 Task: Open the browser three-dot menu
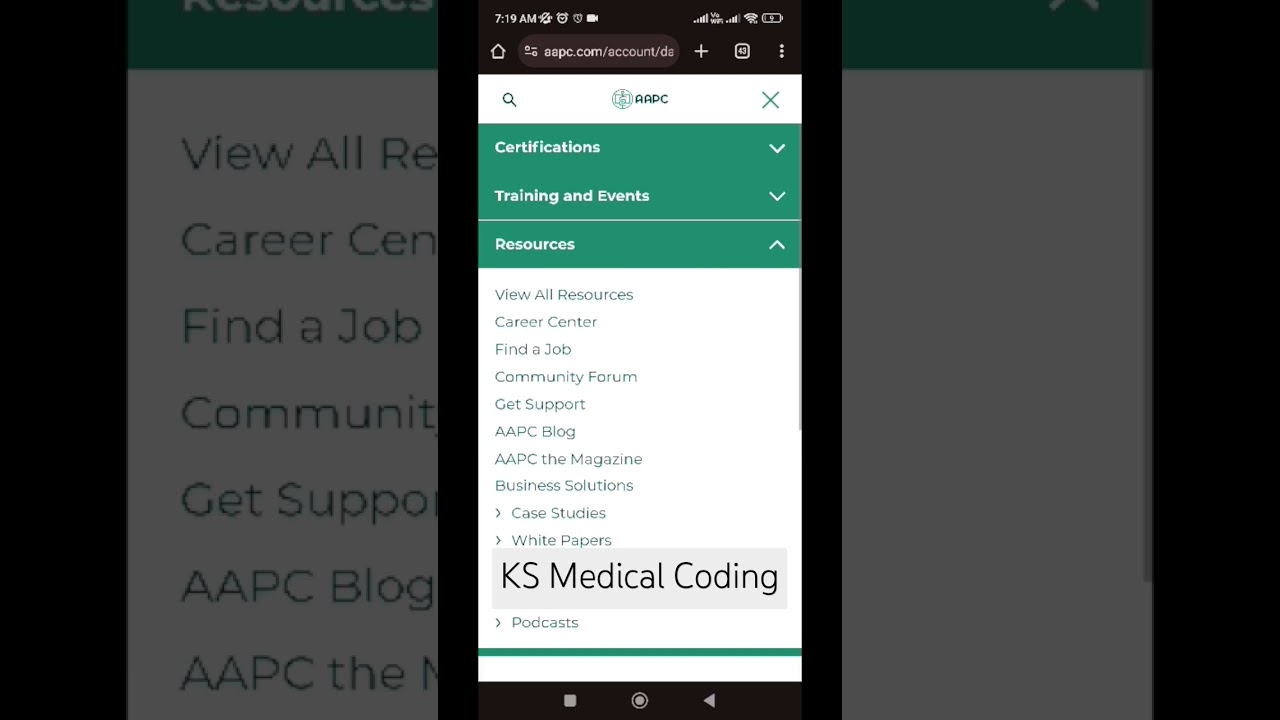(x=781, y=51)
